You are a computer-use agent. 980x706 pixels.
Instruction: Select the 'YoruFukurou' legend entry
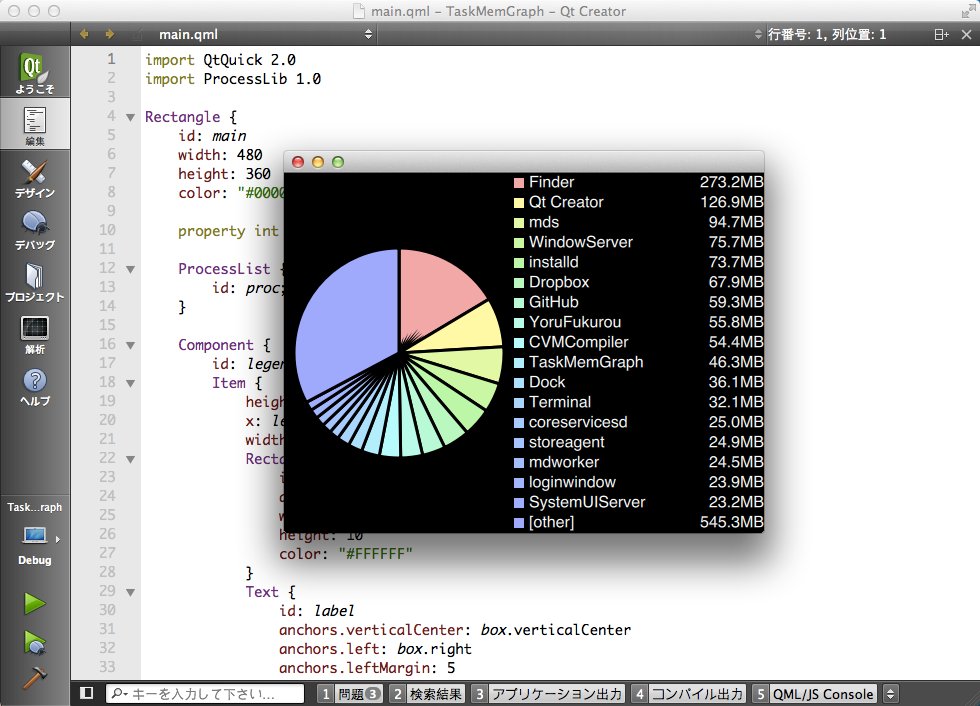575,322
